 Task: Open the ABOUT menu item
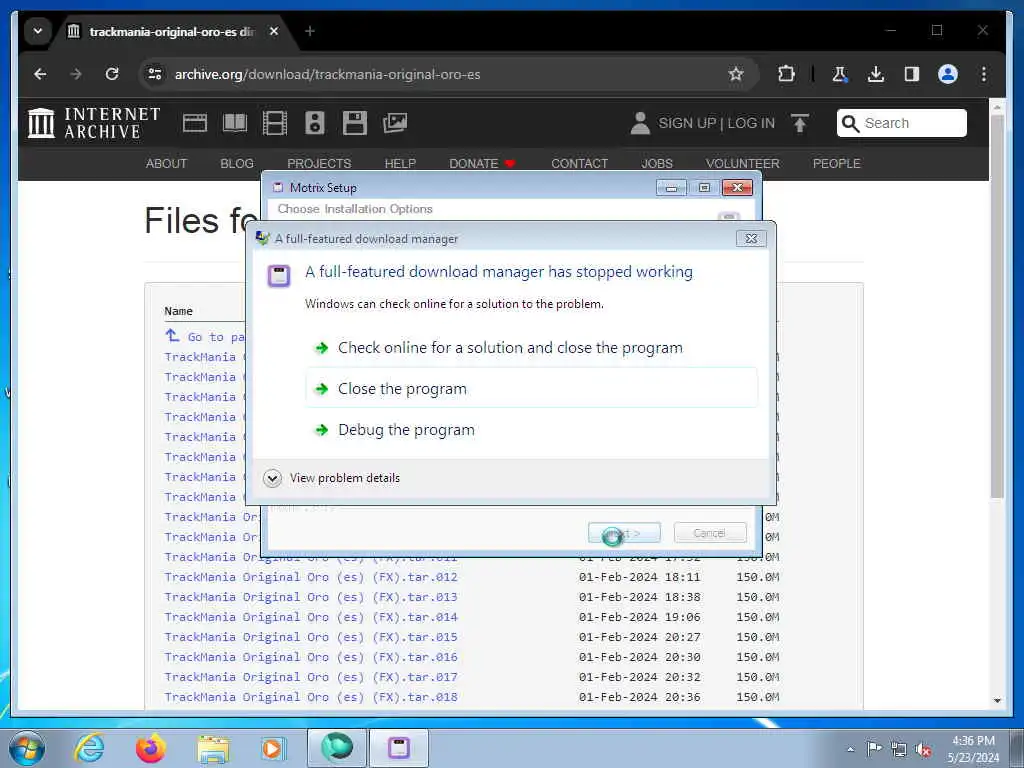pyautogui.click(x=166, y=163)
